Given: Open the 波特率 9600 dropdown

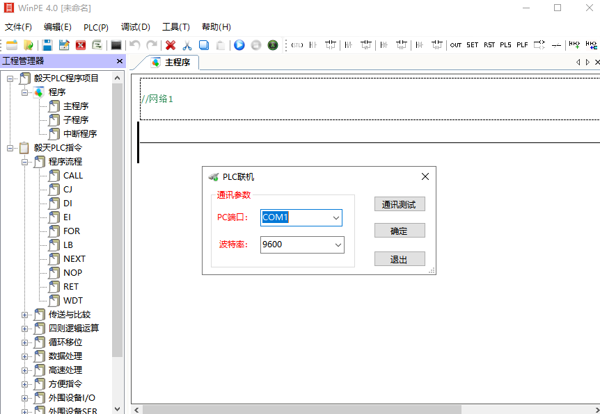Looking at the screenshot, I should pyautogui.click(x=336, y=244).
